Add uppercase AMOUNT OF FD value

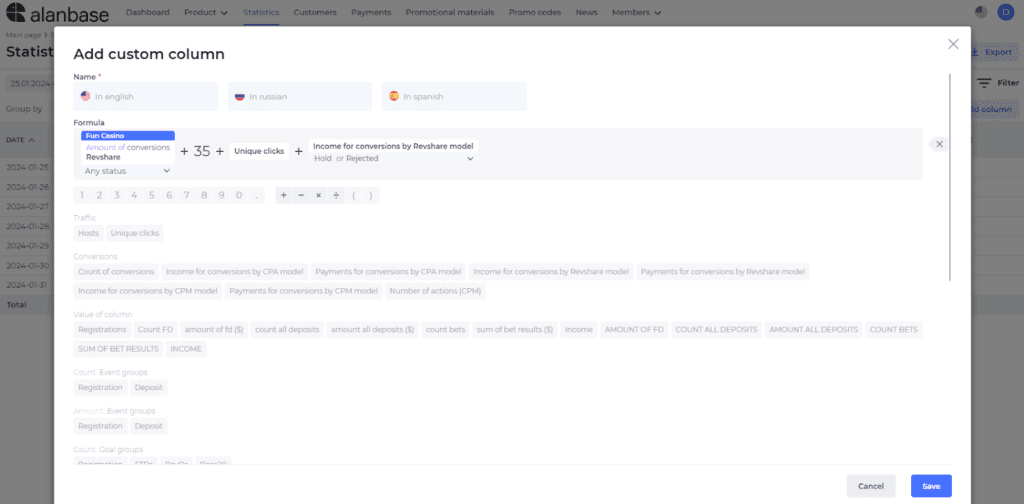pyautogui.click(x=634, y=330)
